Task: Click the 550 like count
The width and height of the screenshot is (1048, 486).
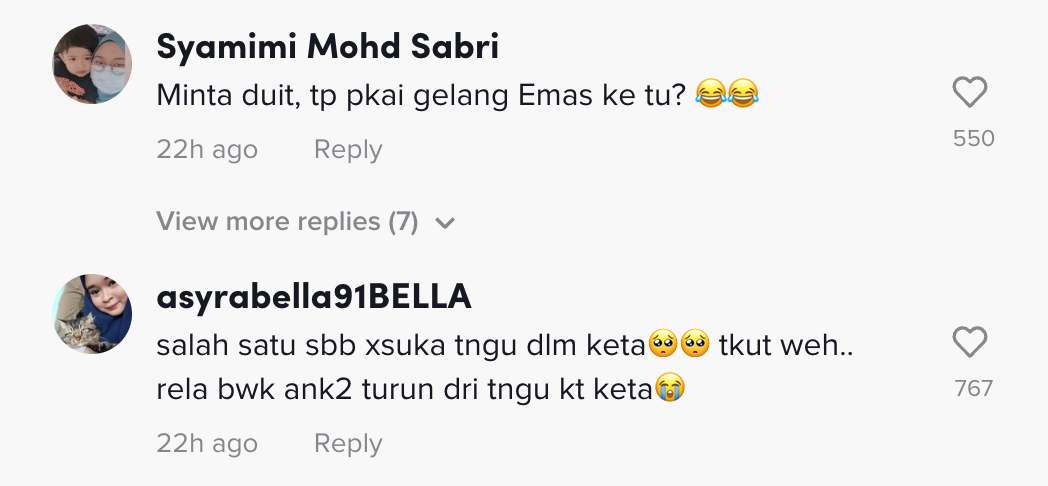Action: pyautogui.click(x=973, y=139)
